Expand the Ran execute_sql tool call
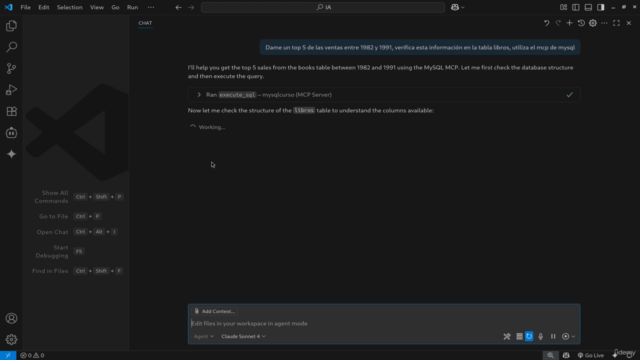640x360 pixels. 384,95
